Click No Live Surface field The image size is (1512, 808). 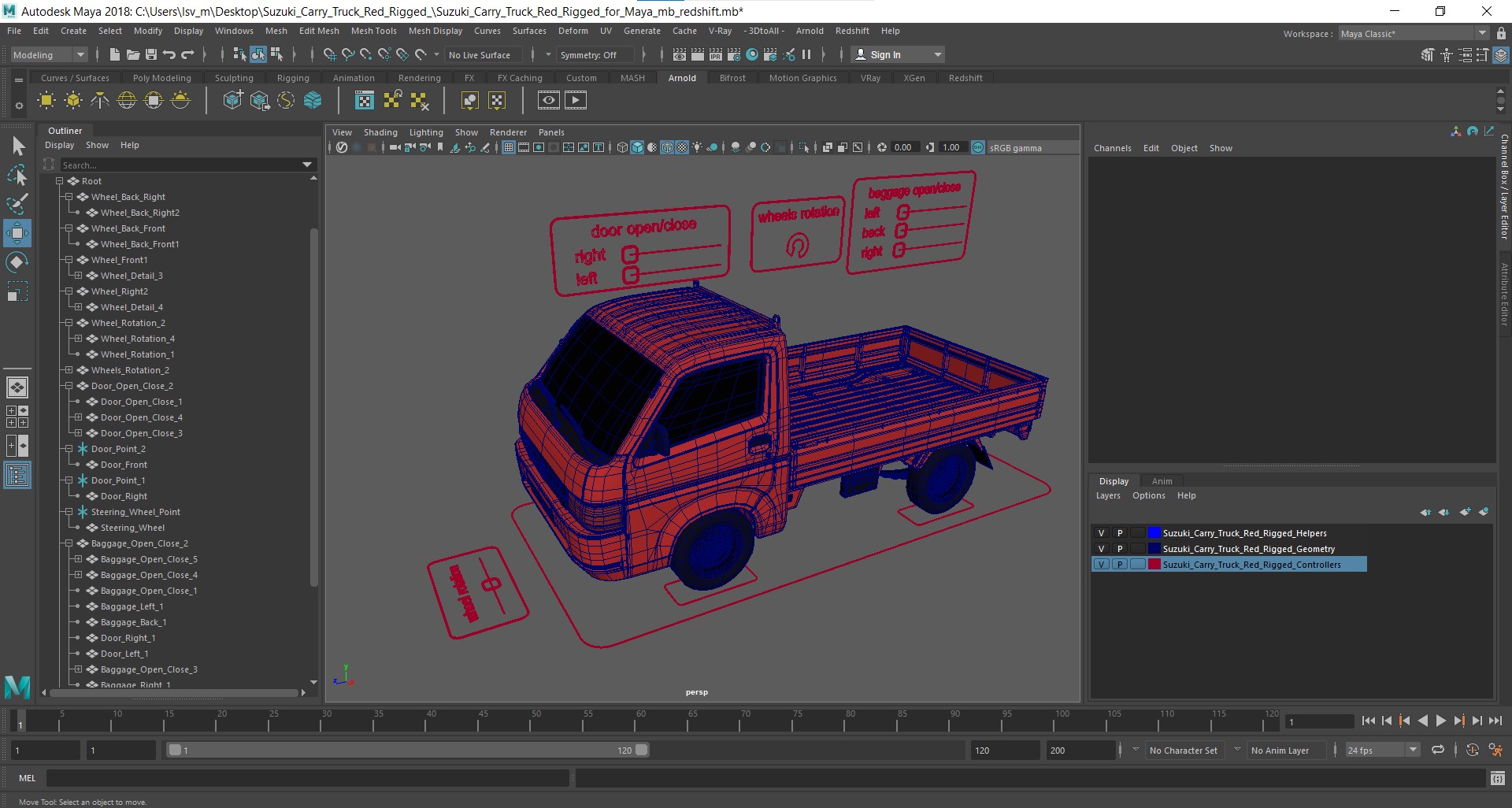(485, 54)
